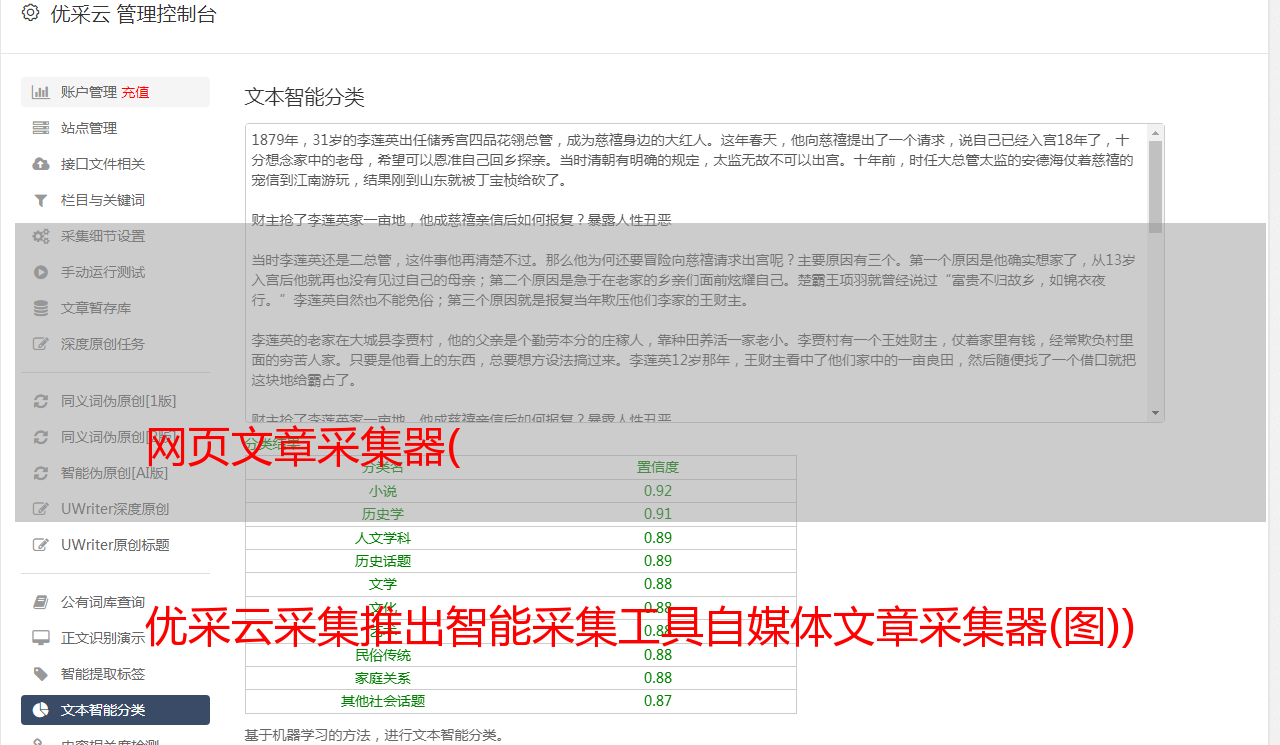Click the text area scrollbar up arrow
This screenshot has width=1280, height=745.
pos(1156,133)
